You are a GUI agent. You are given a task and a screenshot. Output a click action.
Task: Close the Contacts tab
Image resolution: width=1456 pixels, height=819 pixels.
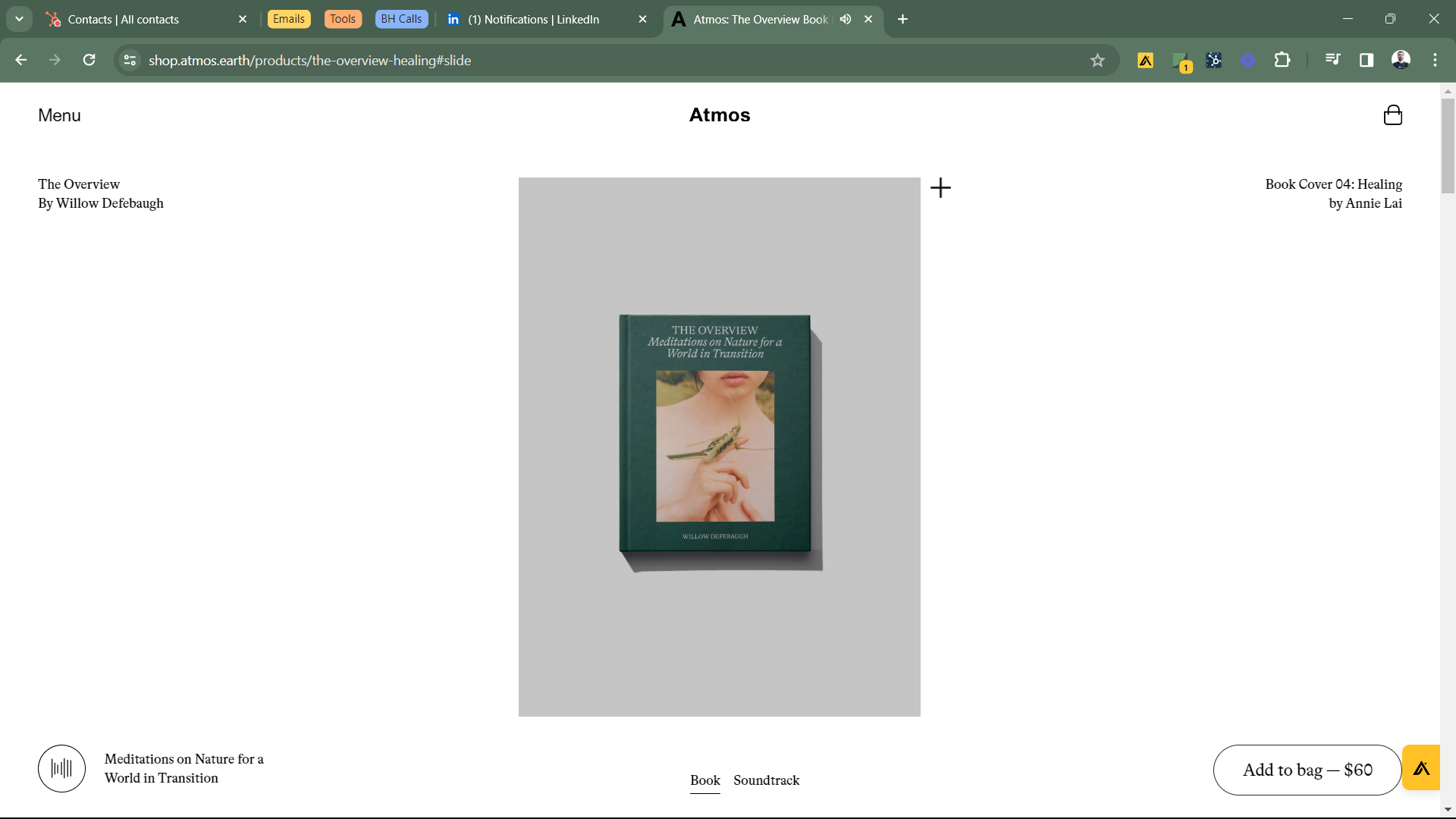click(243, 19)
